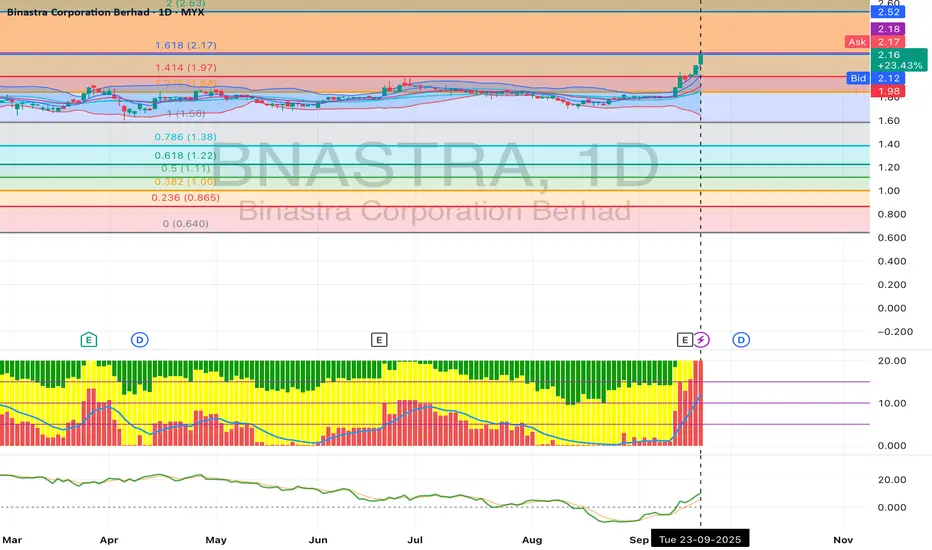
Task: Open the green E earnings marker
Action: pyautogui.click(x=89, y=340)
